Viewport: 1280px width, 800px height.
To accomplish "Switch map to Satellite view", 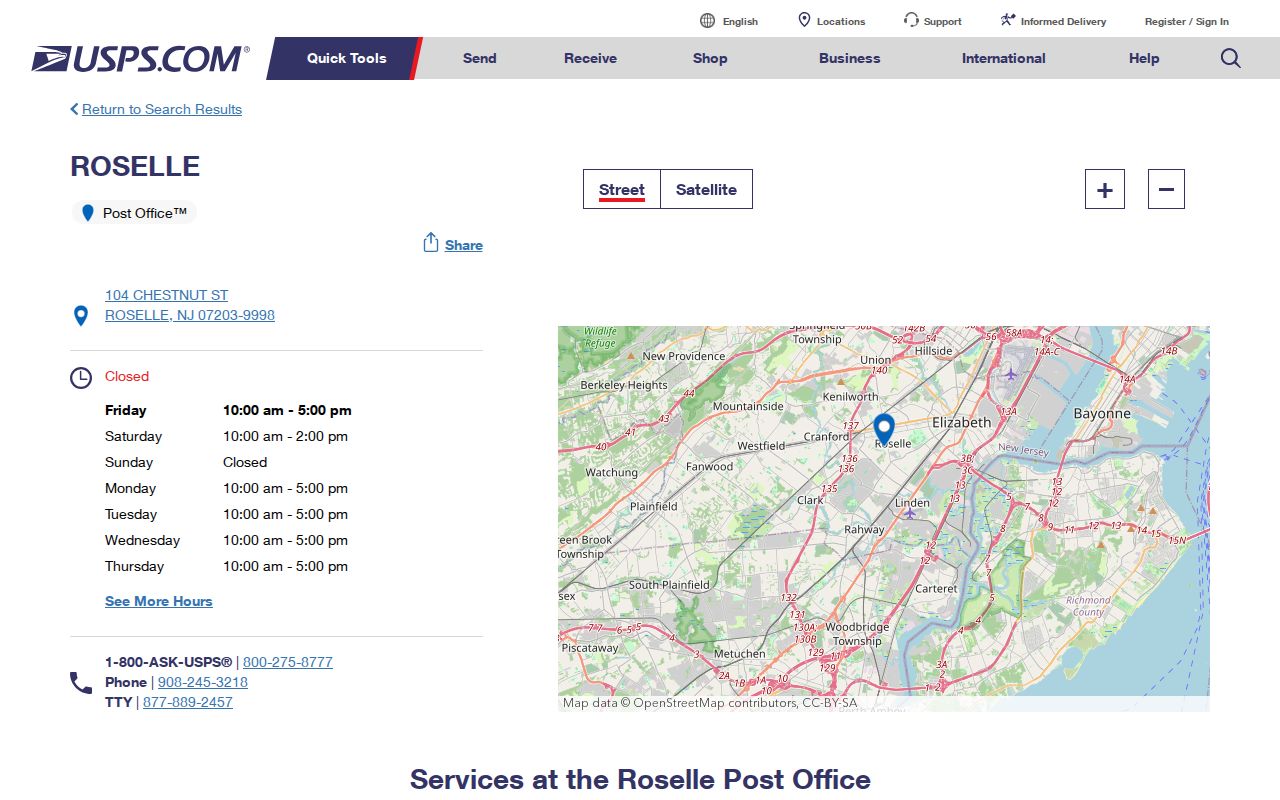I will coord(706,189).
